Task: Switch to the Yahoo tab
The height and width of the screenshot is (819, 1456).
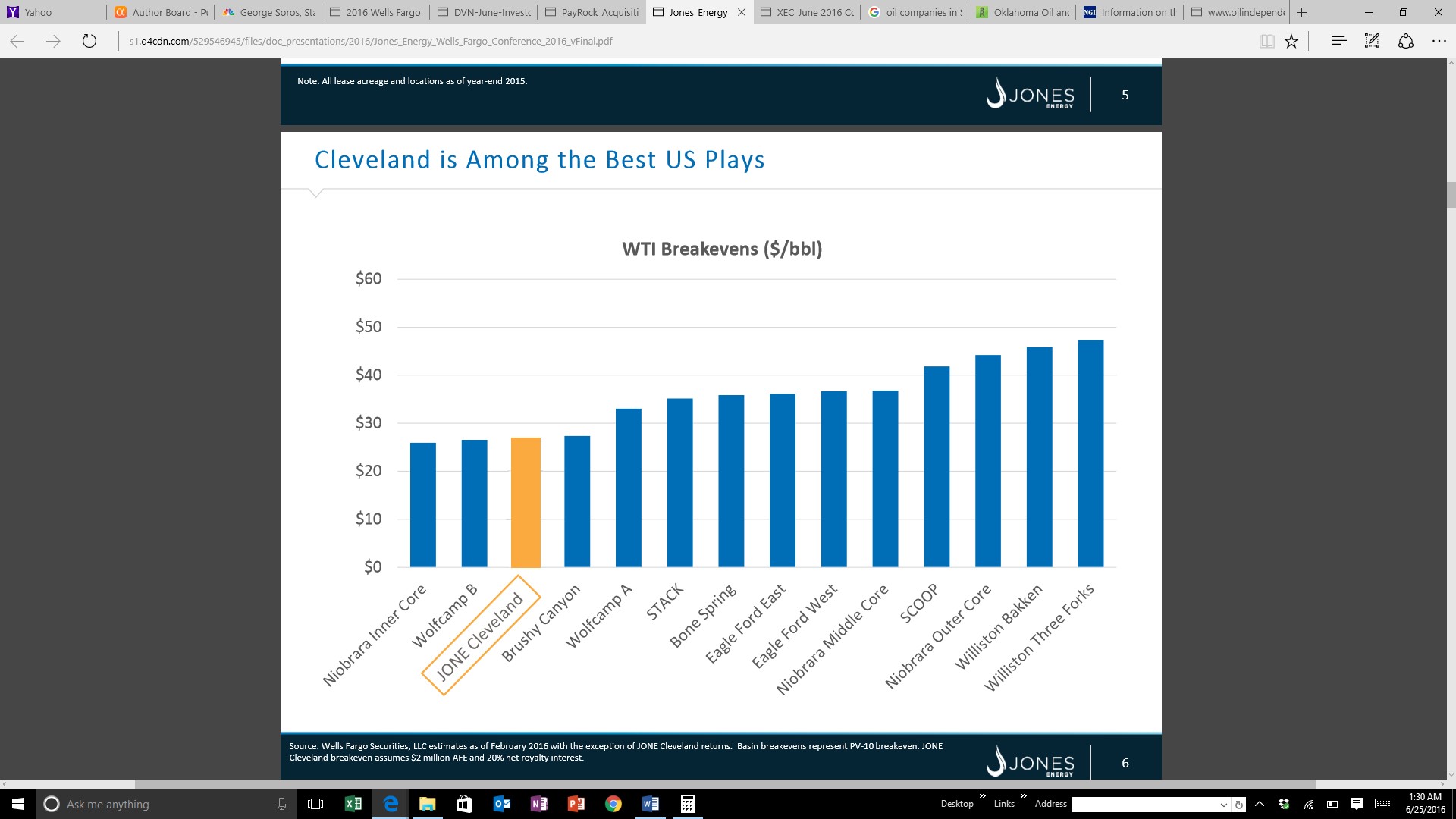Action: (x=53, y=12)
